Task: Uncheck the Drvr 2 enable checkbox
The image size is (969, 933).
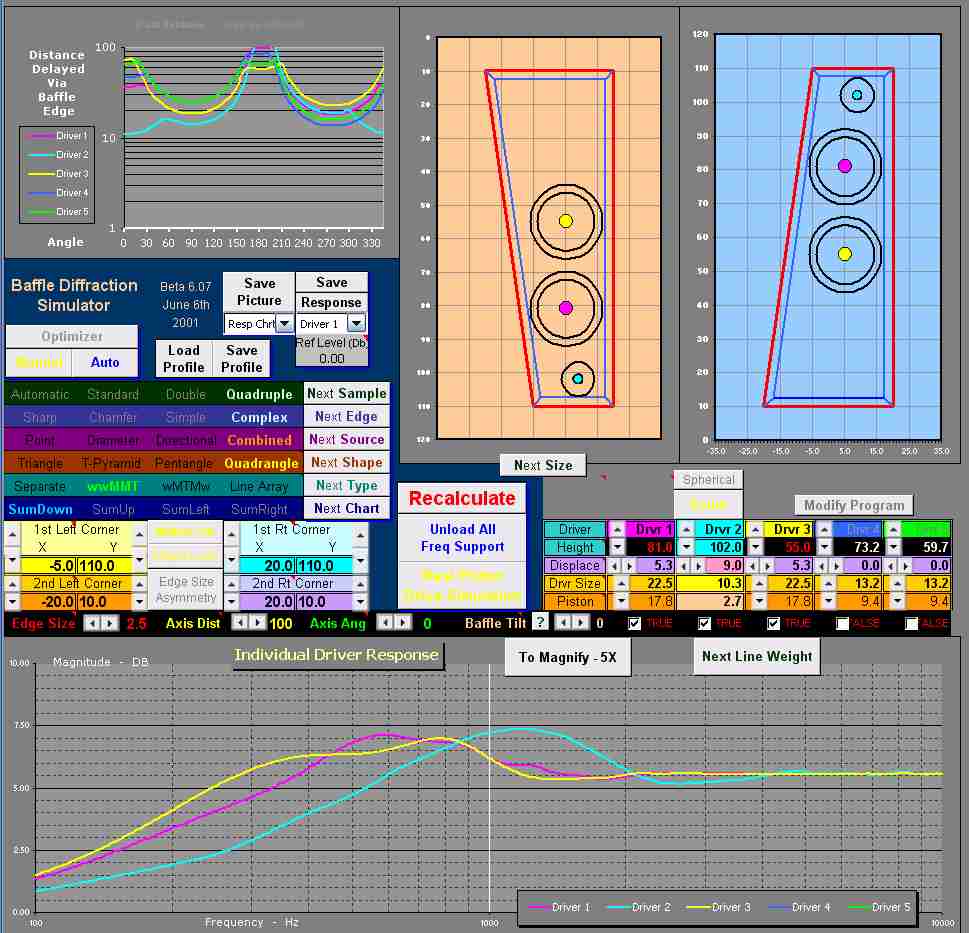Action: [x=705, y=623]
